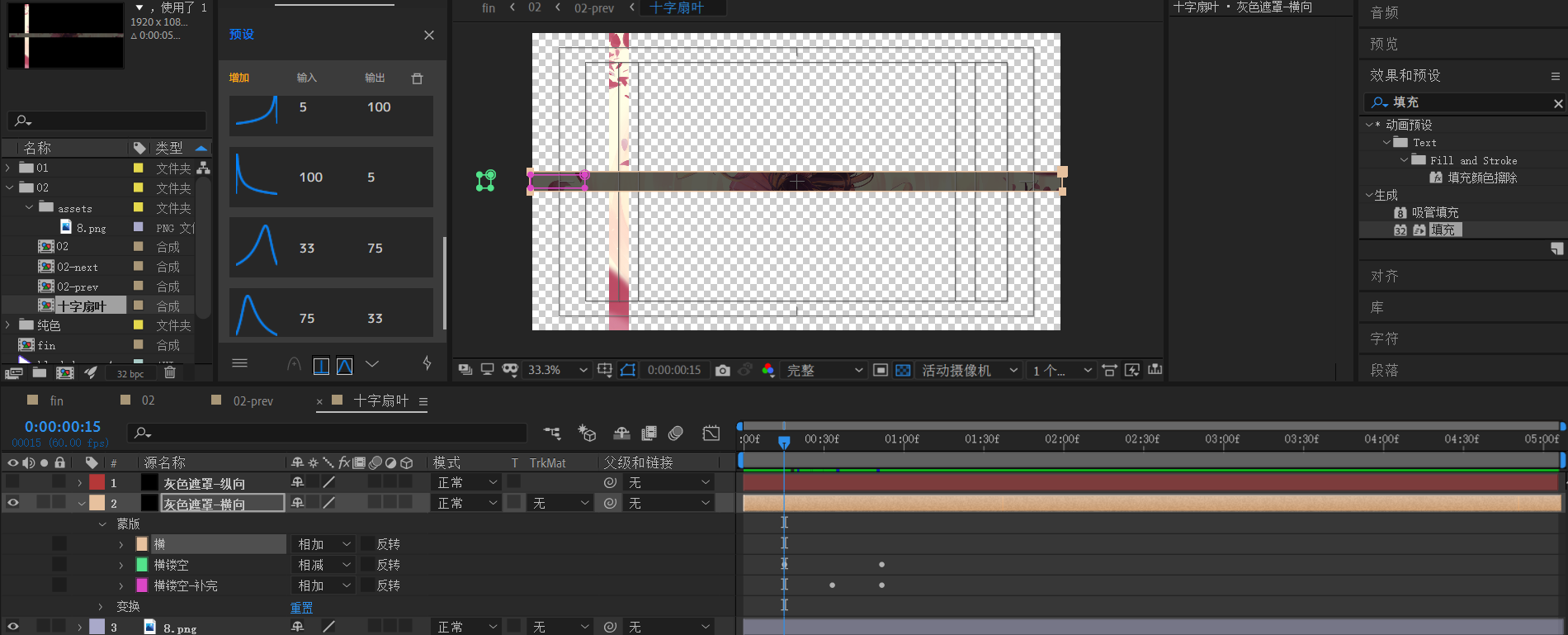Open the 完整 resolution dropdown
The image size is (1568, 635).
click(x=824, y=370)
